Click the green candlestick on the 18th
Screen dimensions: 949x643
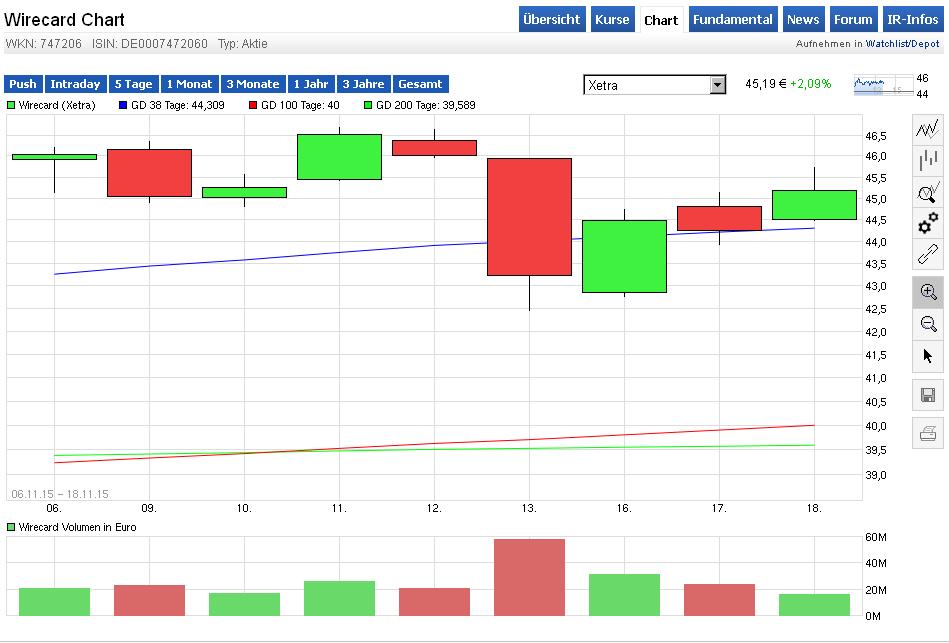(815, 205)
